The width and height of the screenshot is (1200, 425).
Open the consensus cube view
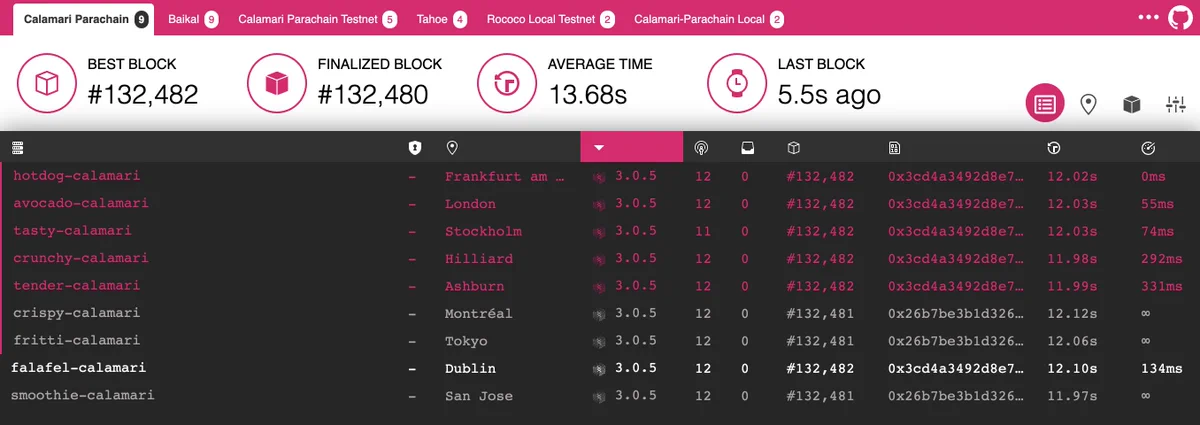(x=1131, y=104)
